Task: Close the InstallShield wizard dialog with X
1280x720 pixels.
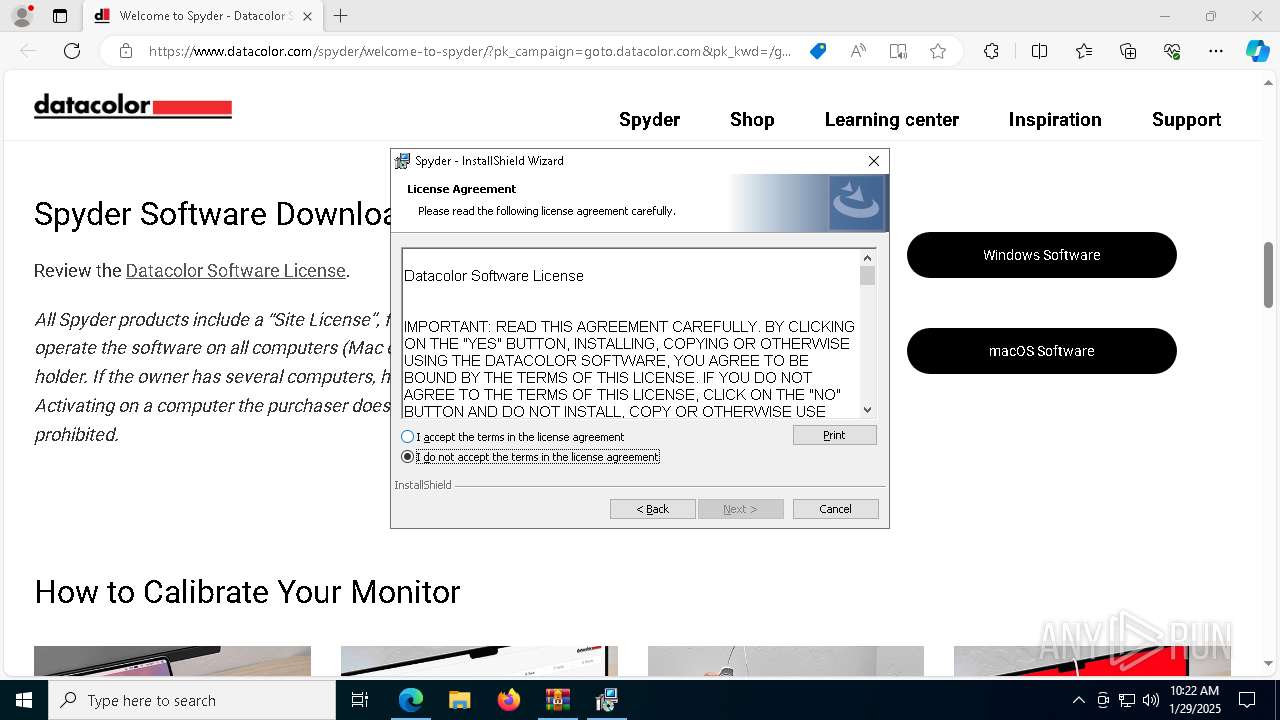Action: 874,161
